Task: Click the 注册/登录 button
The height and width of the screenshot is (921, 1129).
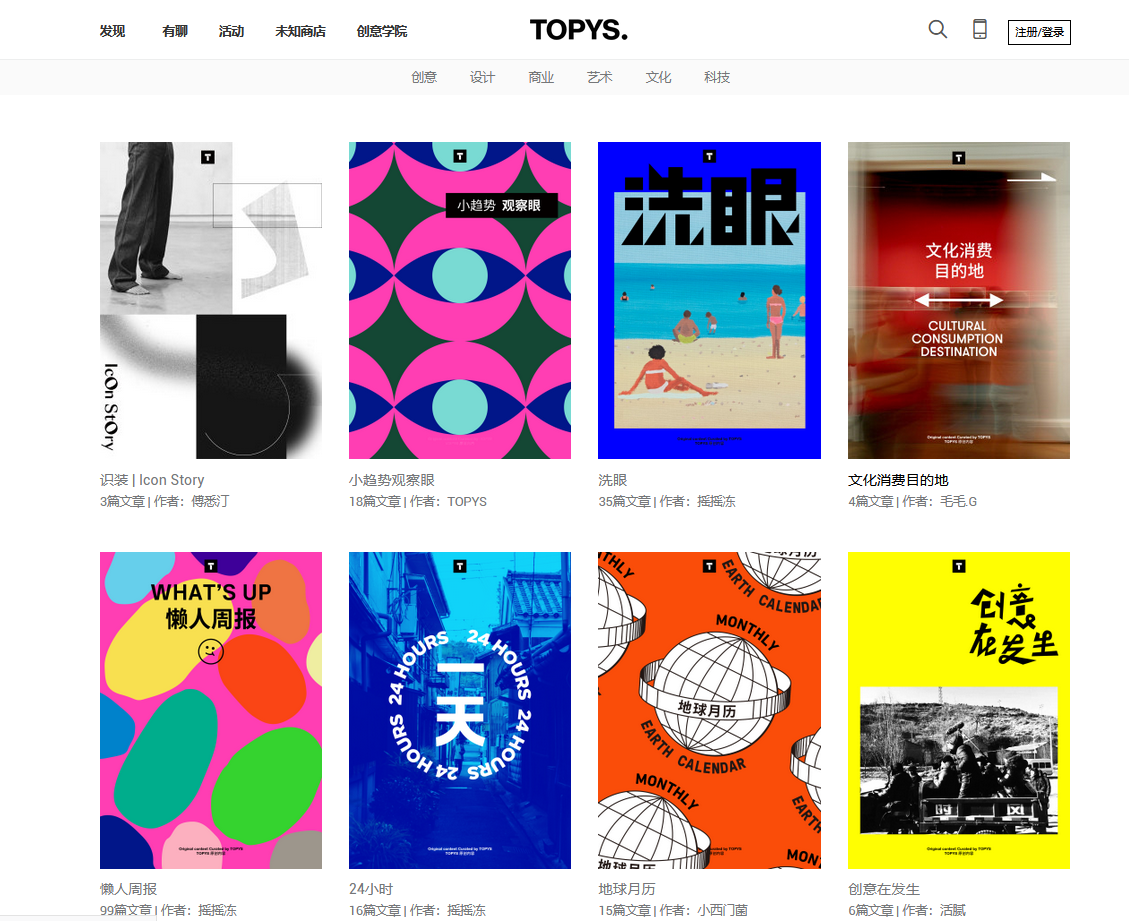Action: tap(1039, 32)
